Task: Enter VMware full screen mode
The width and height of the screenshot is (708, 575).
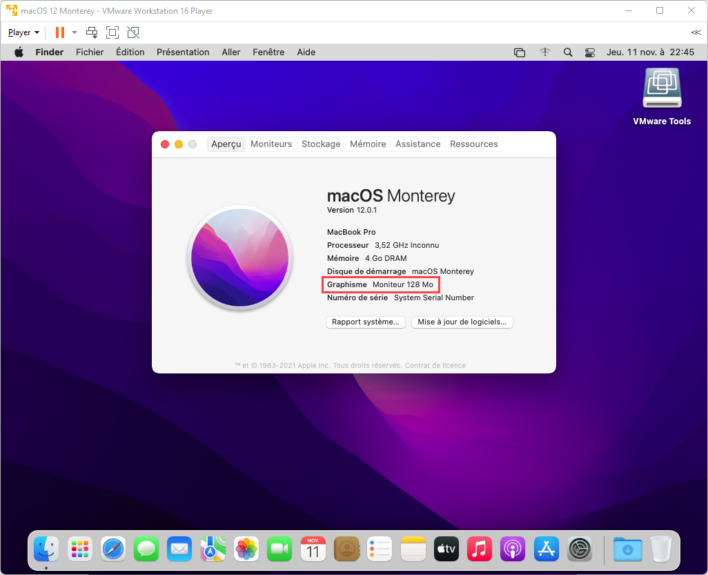Action: tap(112, 32)
